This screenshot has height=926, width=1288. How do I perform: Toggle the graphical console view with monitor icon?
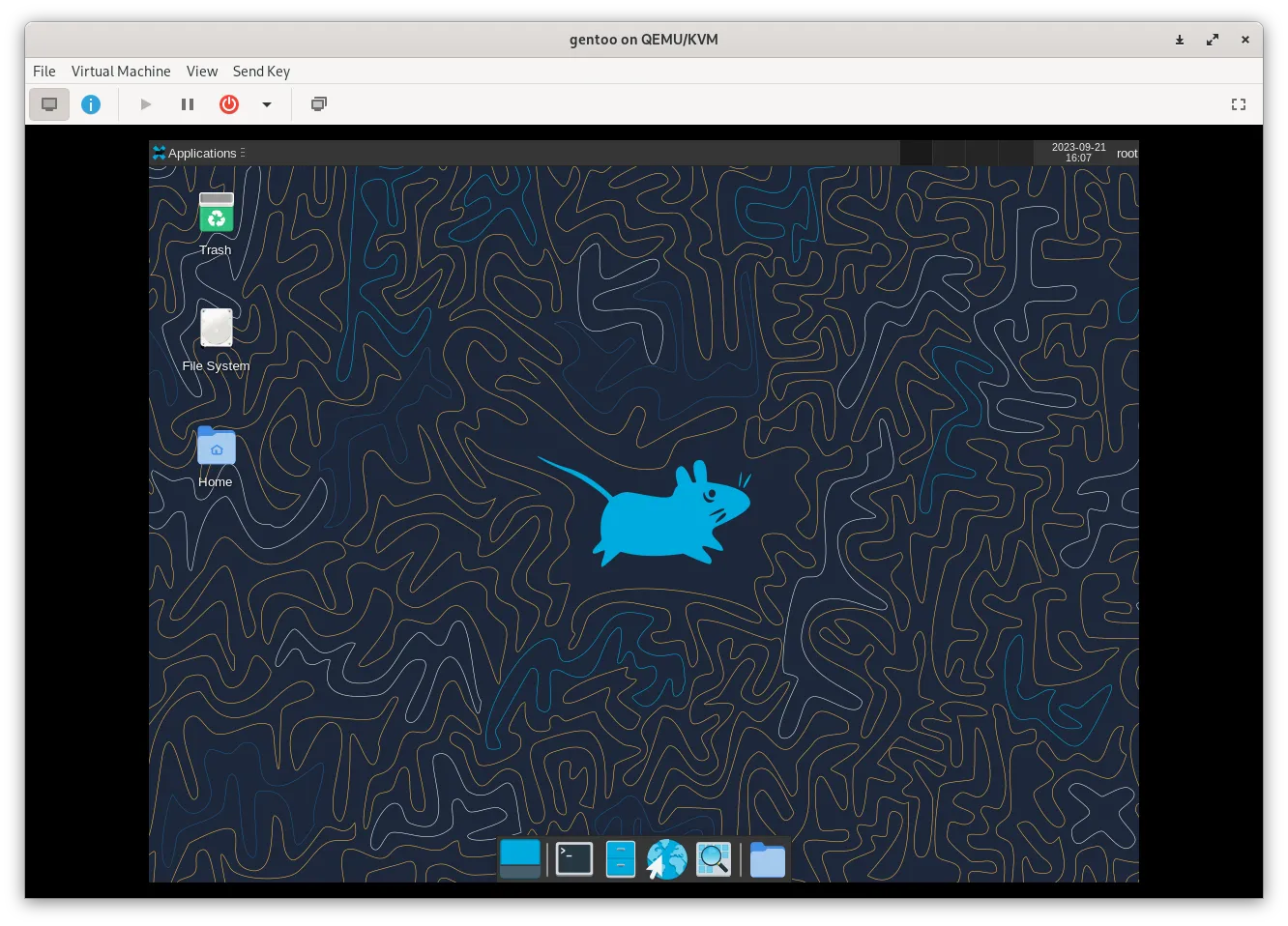pyautogui.click(x=49, y=104)
